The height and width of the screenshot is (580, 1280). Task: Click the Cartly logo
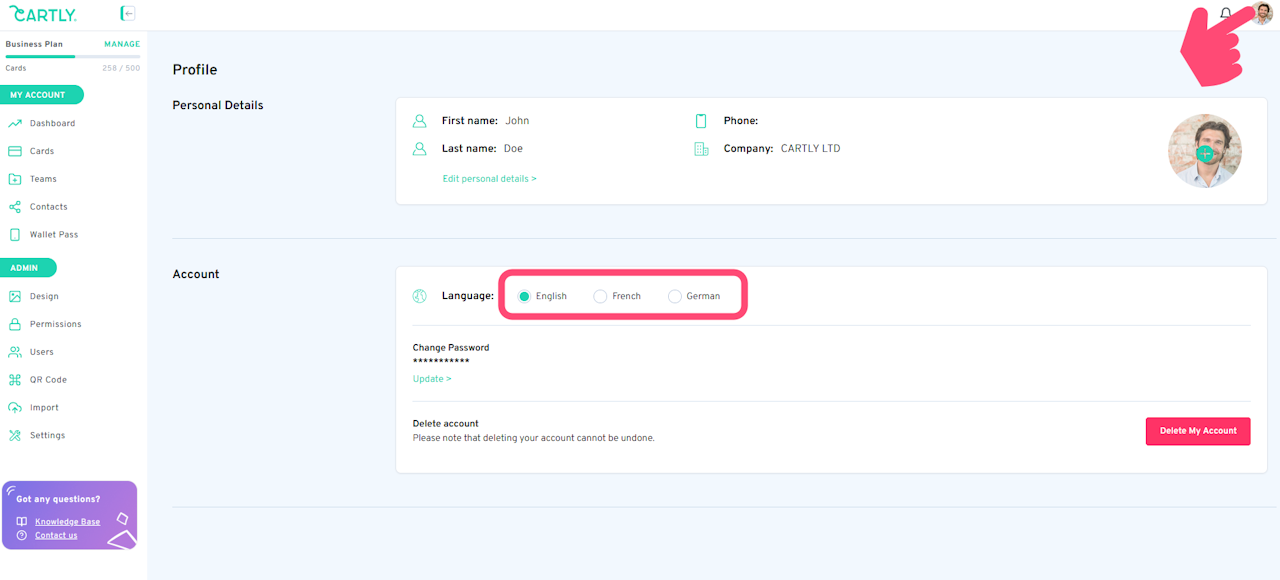tap(43, 14)
